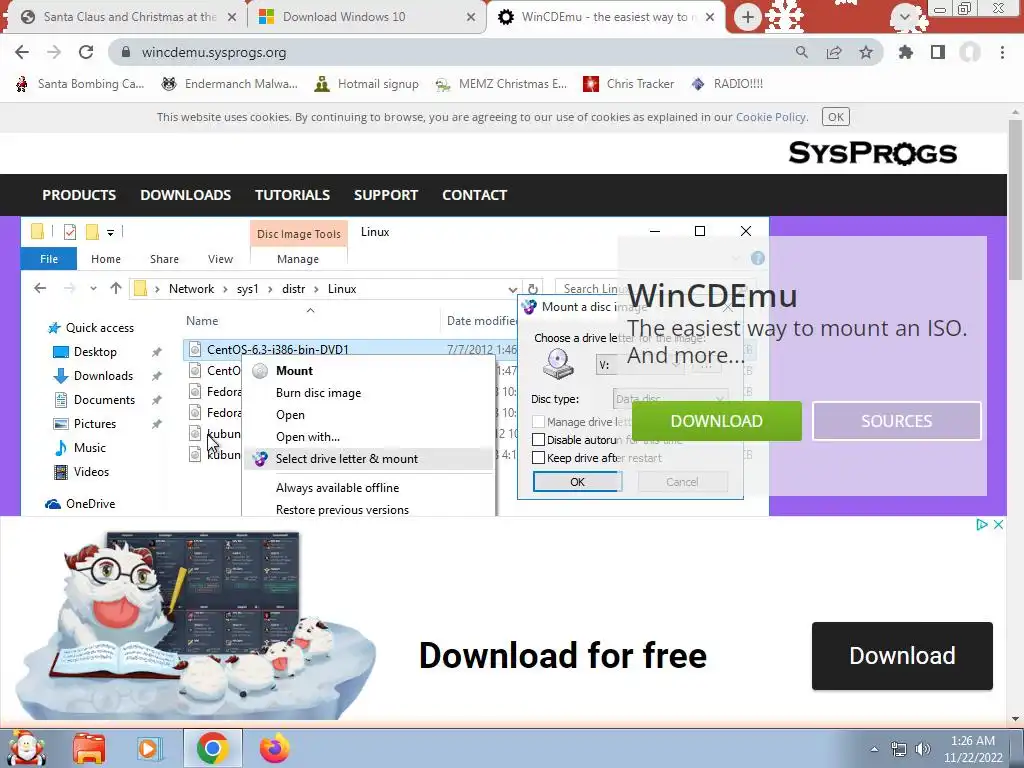The image size is (1024, 768).
Task: Toggle Chrome side panel icon
Action: point(938,52)
